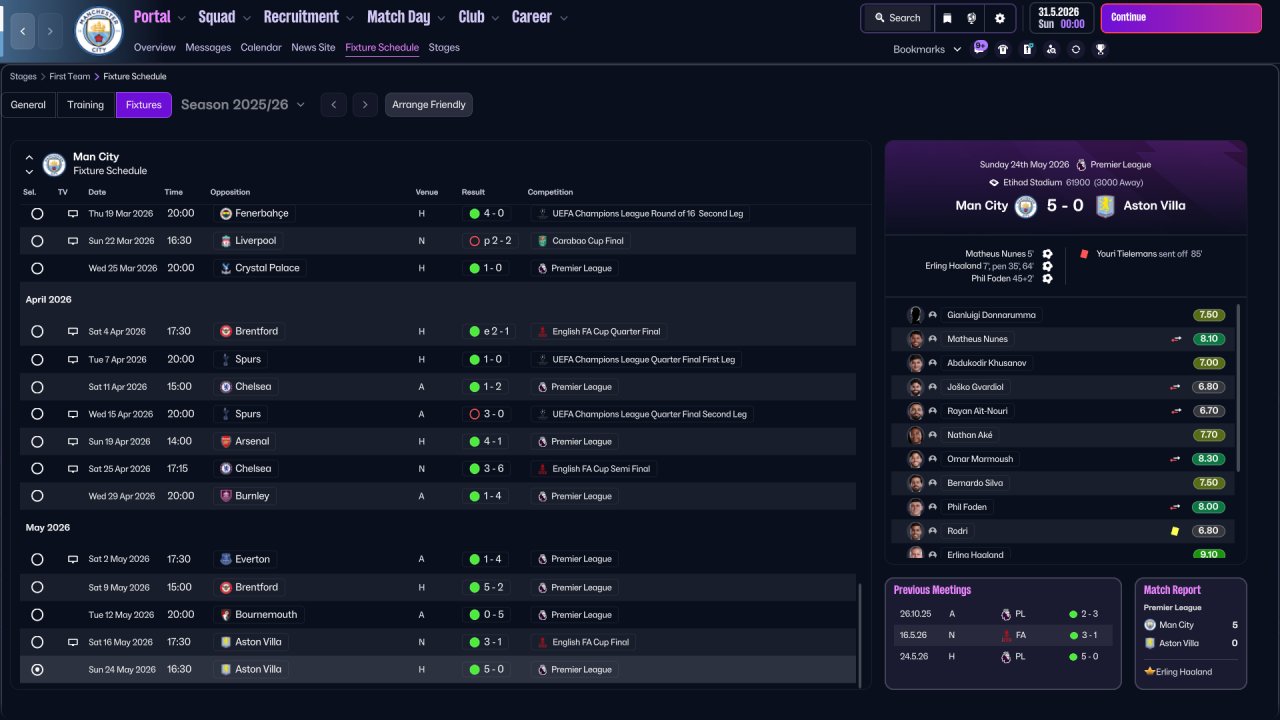The width and height of the screenshot is (1280, 720).
Task: Select the Fenerbahçe fixture radio button
Action: pyautogui.click(x=37, y=214)
